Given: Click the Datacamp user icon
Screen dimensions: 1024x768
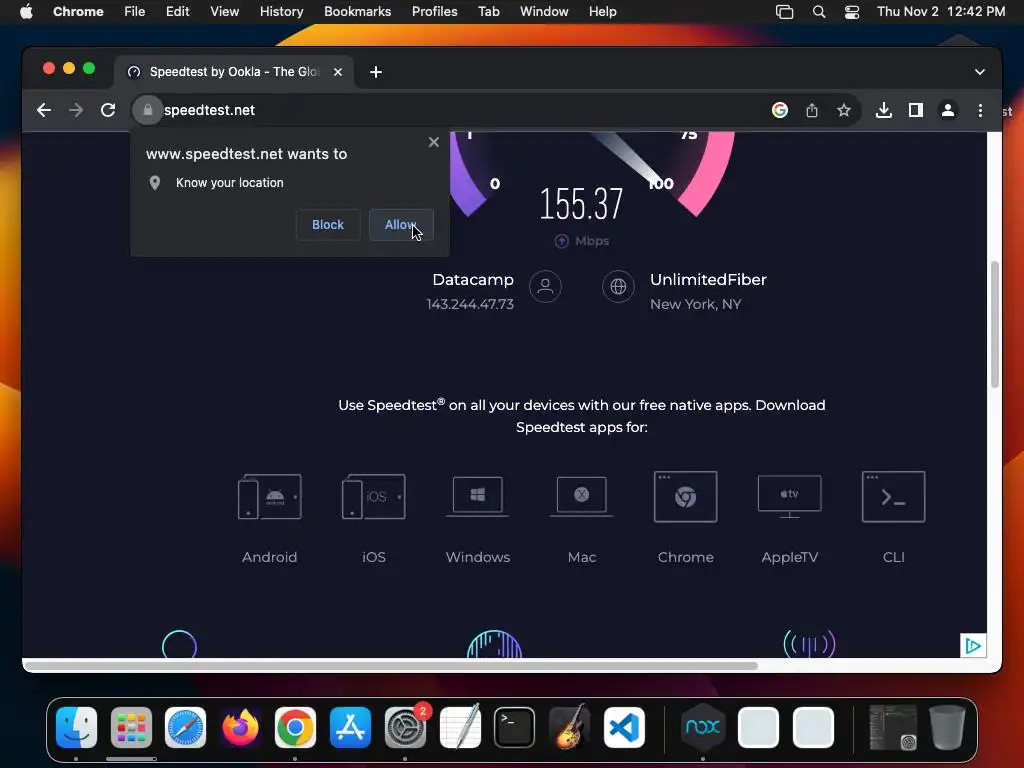Looking at the screenshot, I should tap(545, 286).
